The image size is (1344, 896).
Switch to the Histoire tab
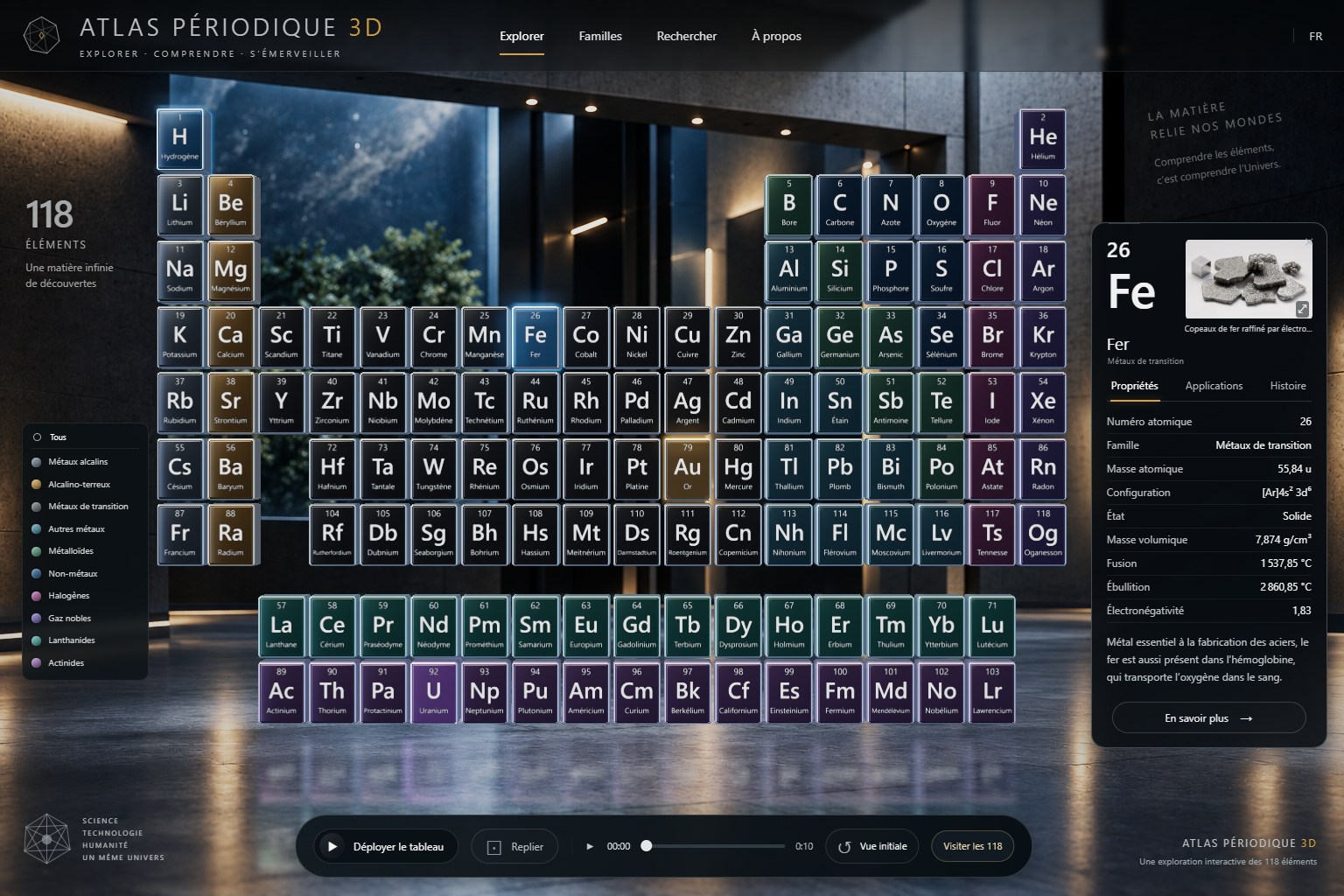[x=1288, y=386]
